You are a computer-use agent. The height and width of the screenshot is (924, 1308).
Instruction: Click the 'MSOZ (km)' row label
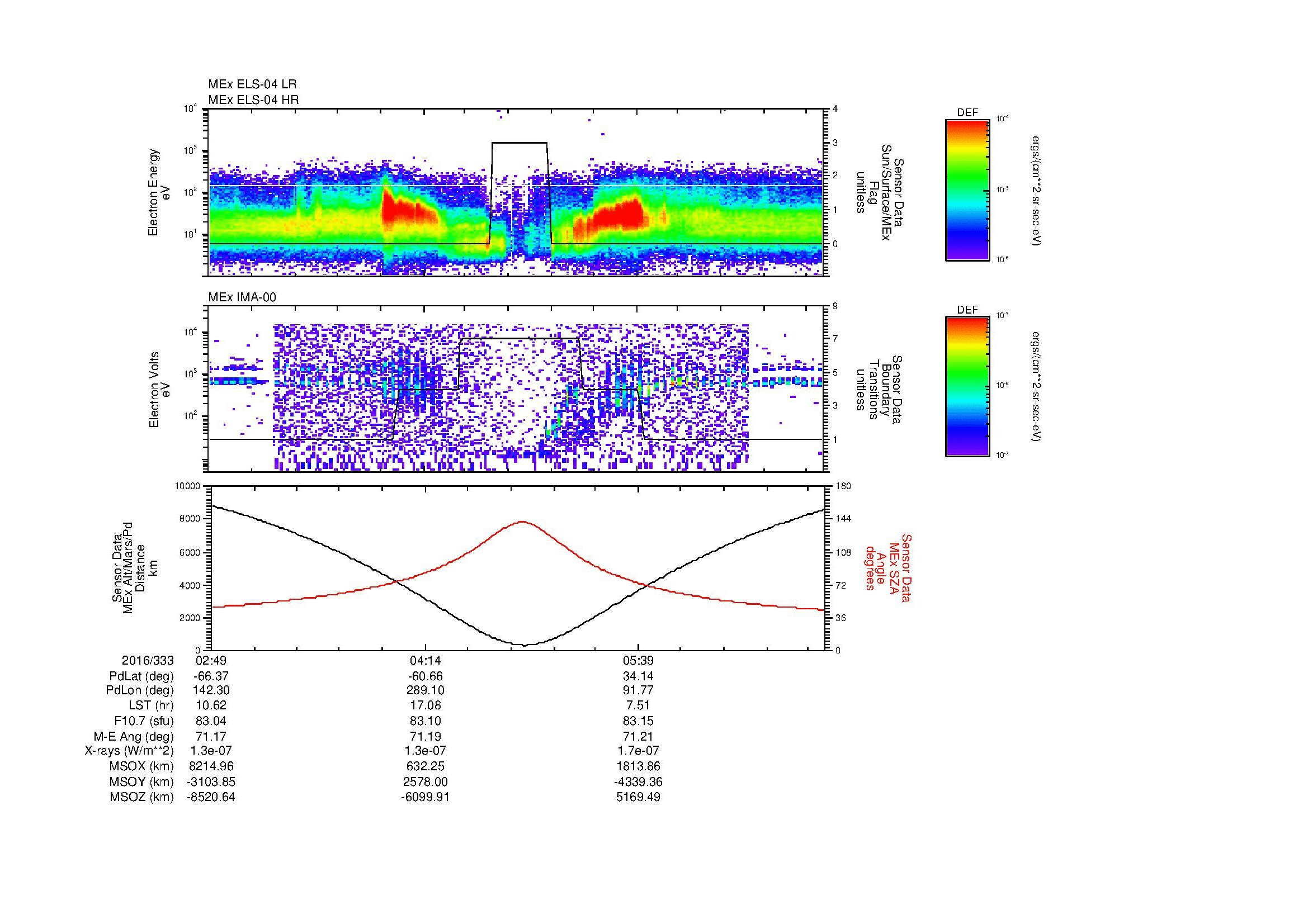[x=142, y=797]
